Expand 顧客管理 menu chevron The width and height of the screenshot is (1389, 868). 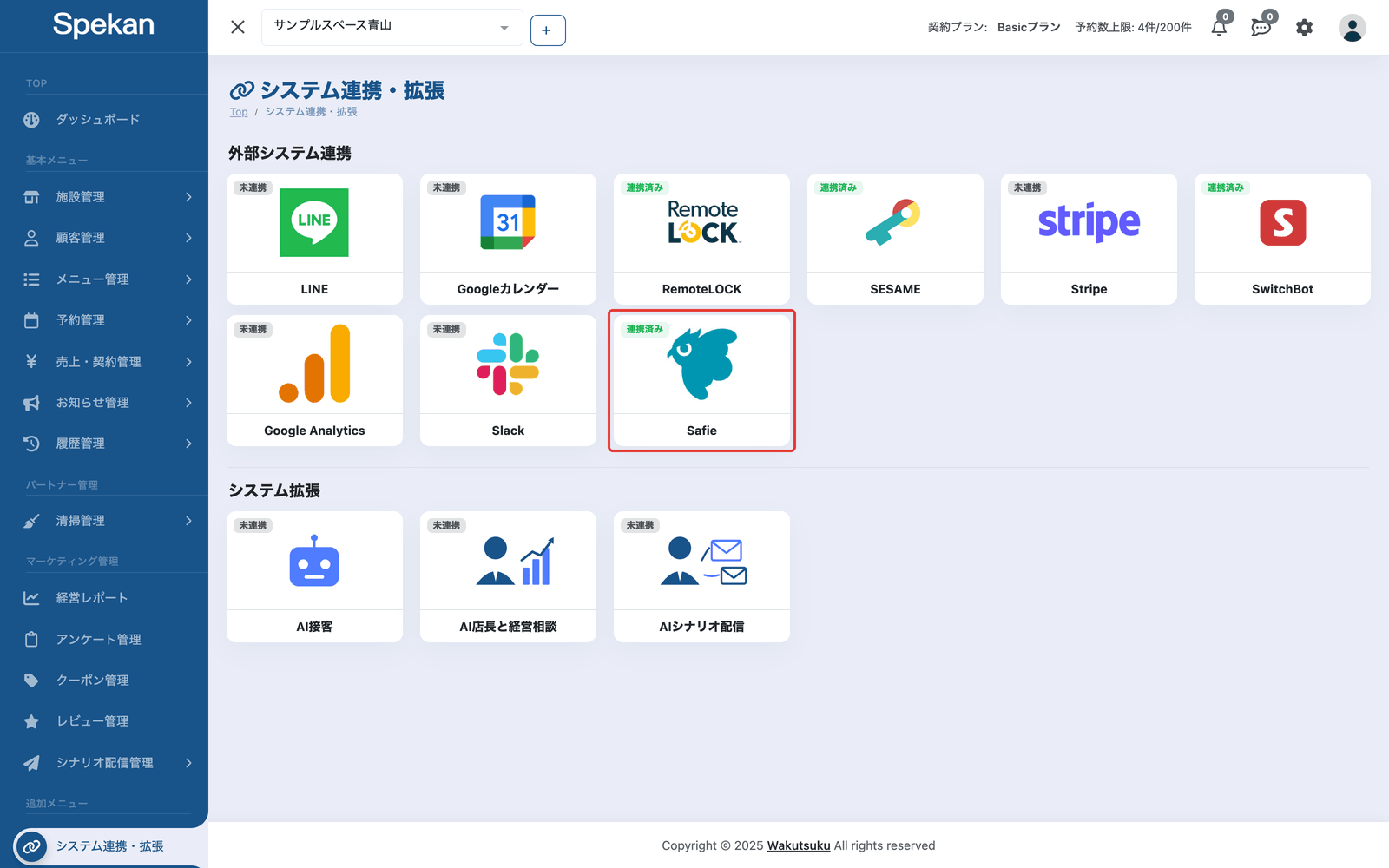click(188, 238)
